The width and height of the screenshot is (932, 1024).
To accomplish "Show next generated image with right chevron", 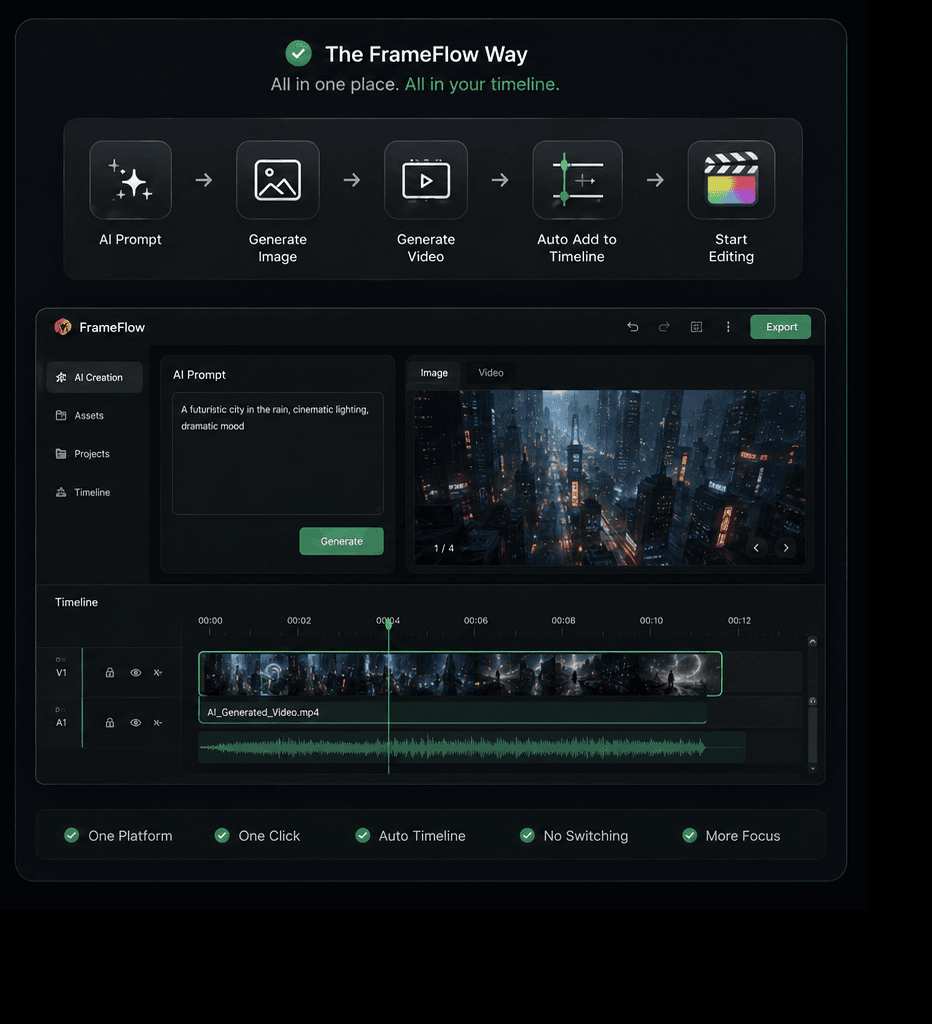I will pos(786,548).
